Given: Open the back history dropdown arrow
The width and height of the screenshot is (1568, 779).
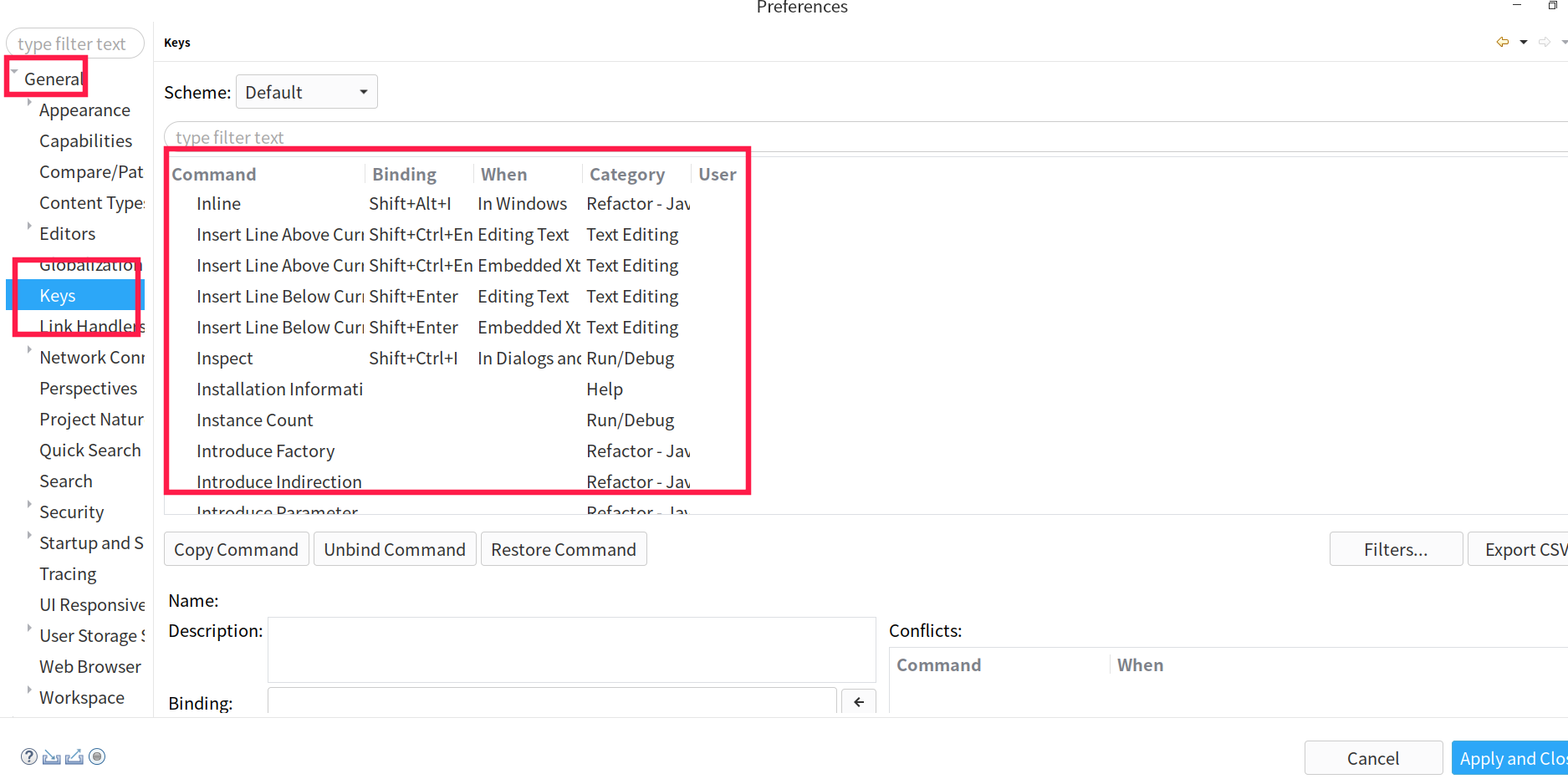Looking at the screenshot, I should (1524, 42).
